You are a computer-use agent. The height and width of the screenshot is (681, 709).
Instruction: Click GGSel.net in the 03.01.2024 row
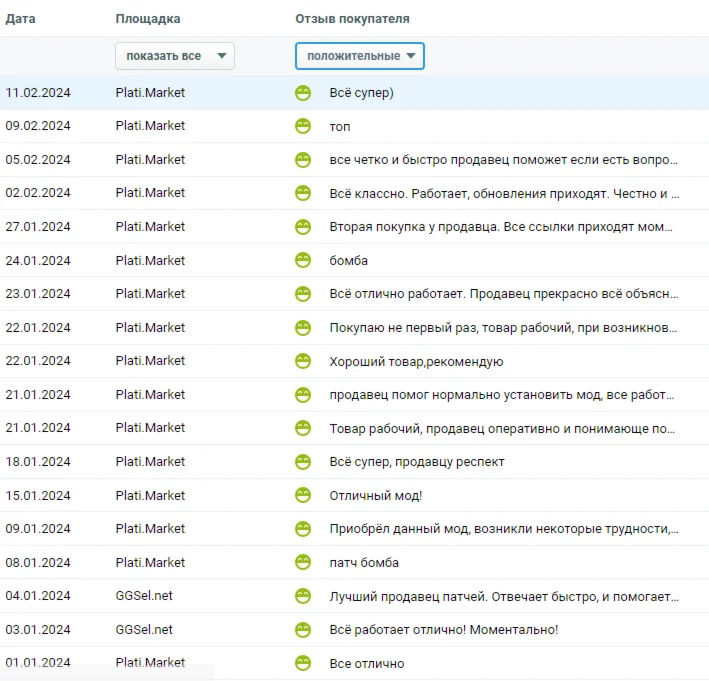[x=144, y=629]
